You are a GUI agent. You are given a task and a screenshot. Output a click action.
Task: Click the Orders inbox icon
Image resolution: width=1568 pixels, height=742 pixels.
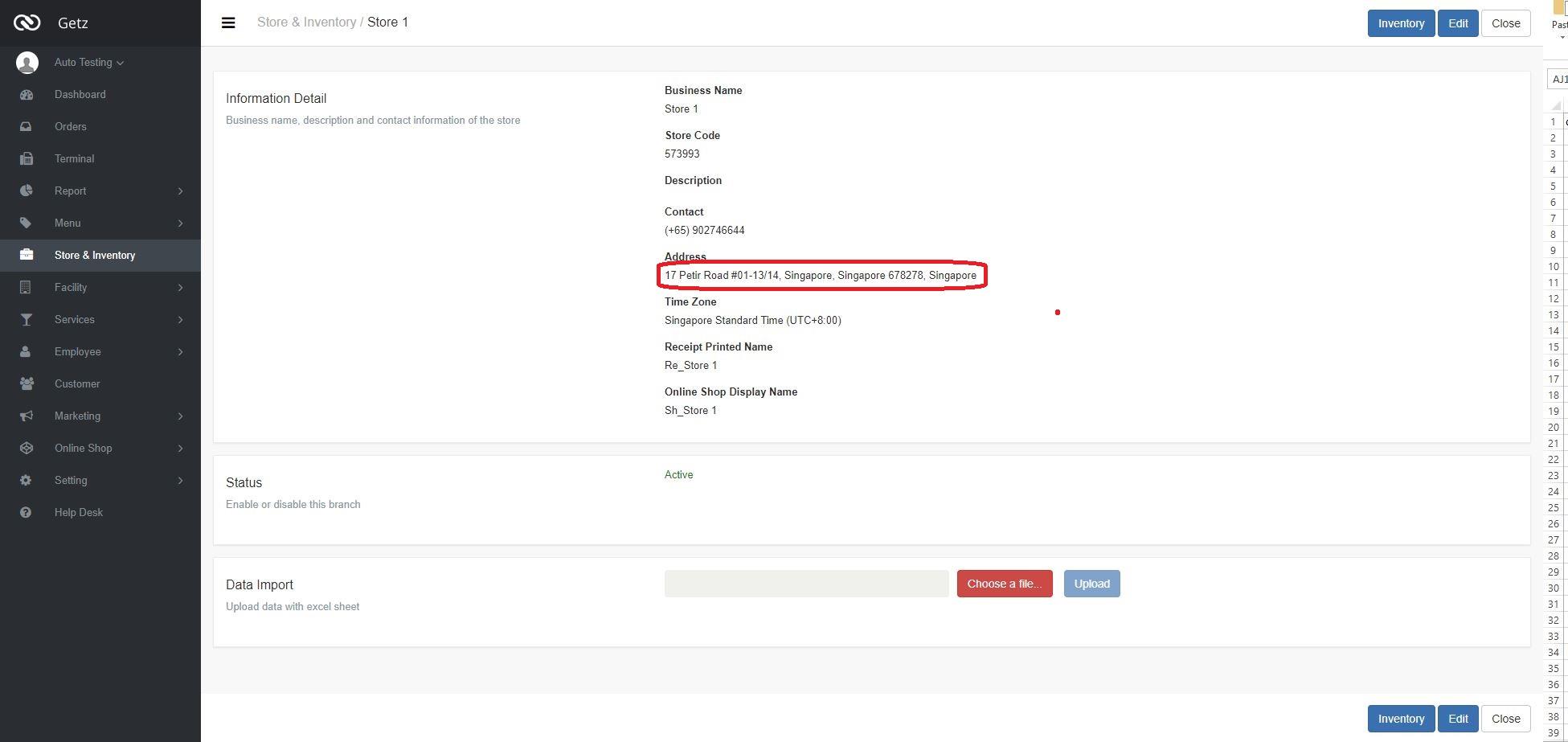tap(27, 127)
